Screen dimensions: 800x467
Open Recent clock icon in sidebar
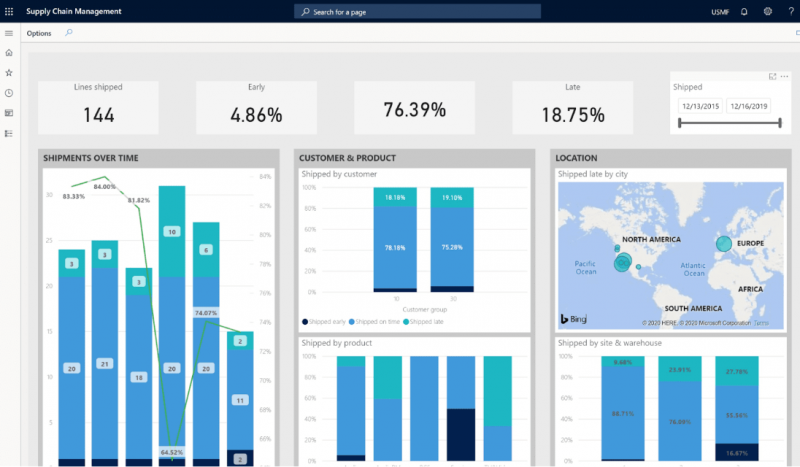9,93
